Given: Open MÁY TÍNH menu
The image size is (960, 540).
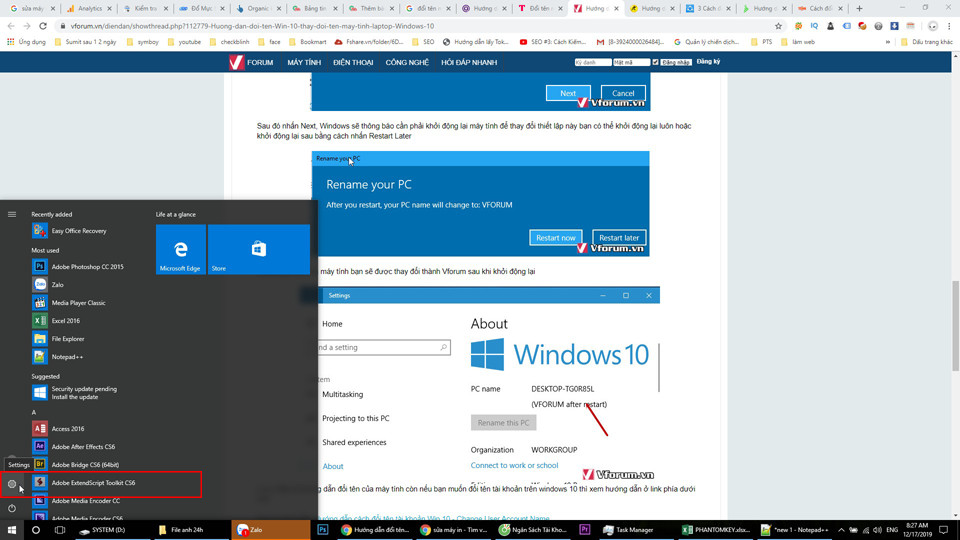Looking at the screenshot, I should (x=304, y=62).
